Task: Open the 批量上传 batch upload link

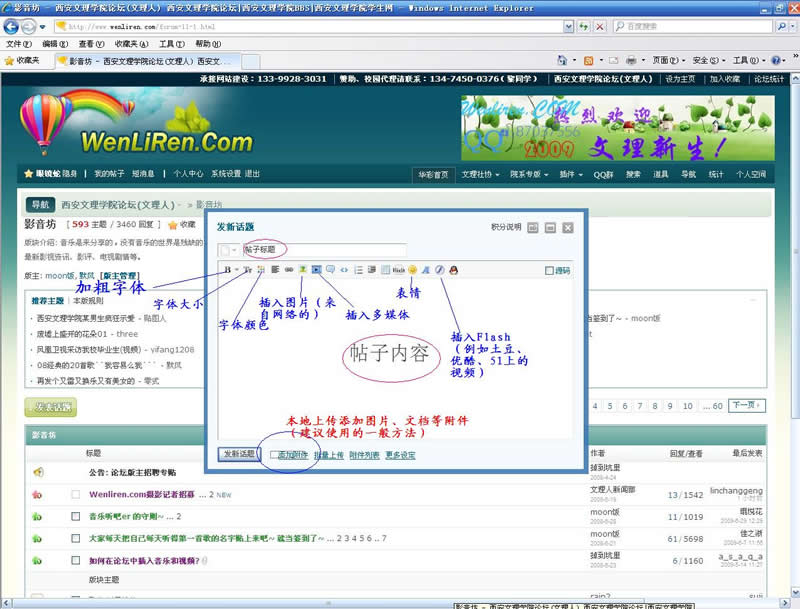Action: tap(329, 455)
